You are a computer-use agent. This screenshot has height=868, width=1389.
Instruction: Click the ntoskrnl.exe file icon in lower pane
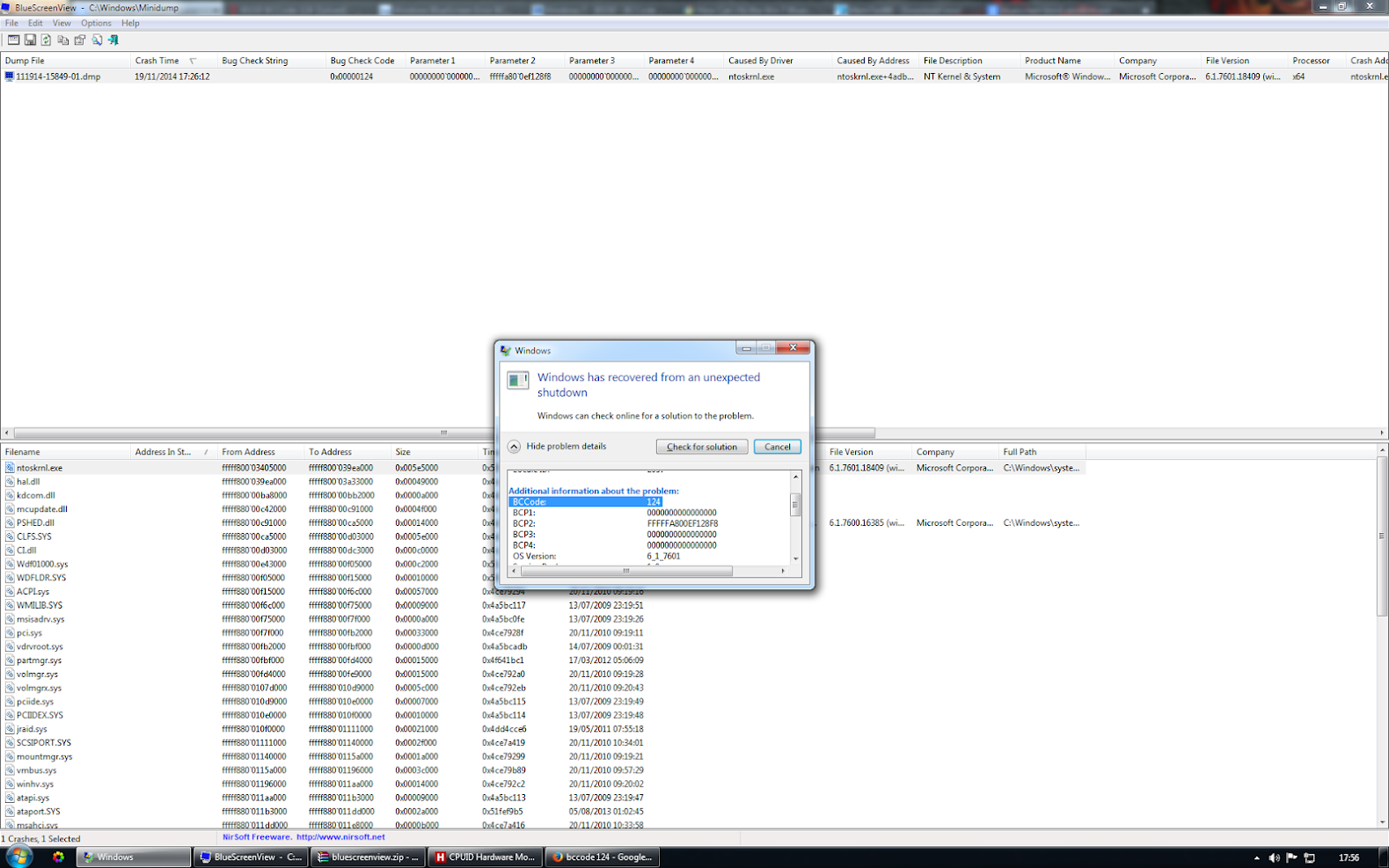pos(10,468)
